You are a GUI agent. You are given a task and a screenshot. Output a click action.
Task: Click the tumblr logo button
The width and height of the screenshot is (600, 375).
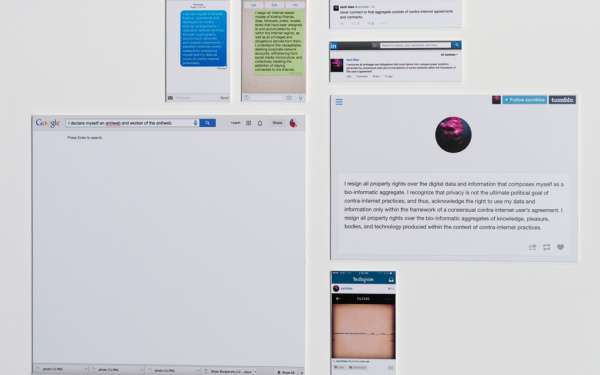(562, 100)
